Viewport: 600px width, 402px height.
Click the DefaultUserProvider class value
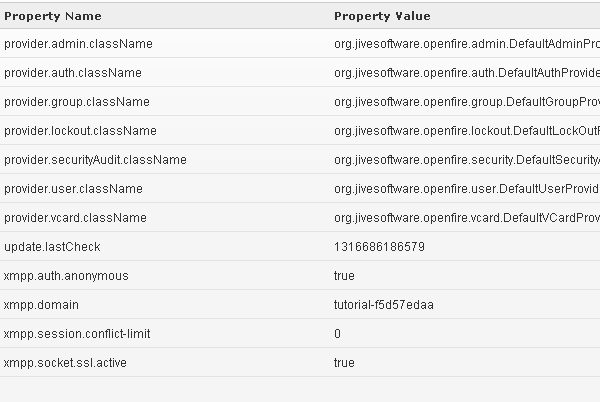click(467, 189)
